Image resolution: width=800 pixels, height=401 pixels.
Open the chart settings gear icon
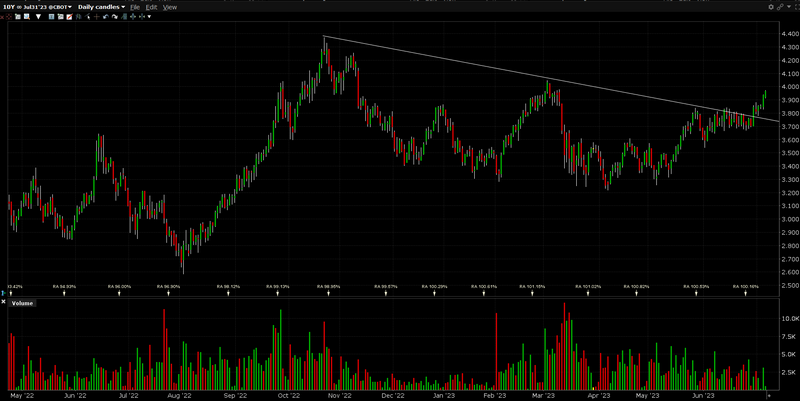pyautogui.click(x=771, y=6)
